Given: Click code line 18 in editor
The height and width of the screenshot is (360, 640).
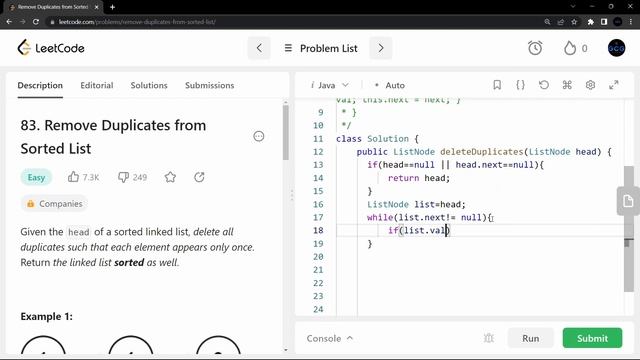Looking at the screenshot, I should click(480, 231).
